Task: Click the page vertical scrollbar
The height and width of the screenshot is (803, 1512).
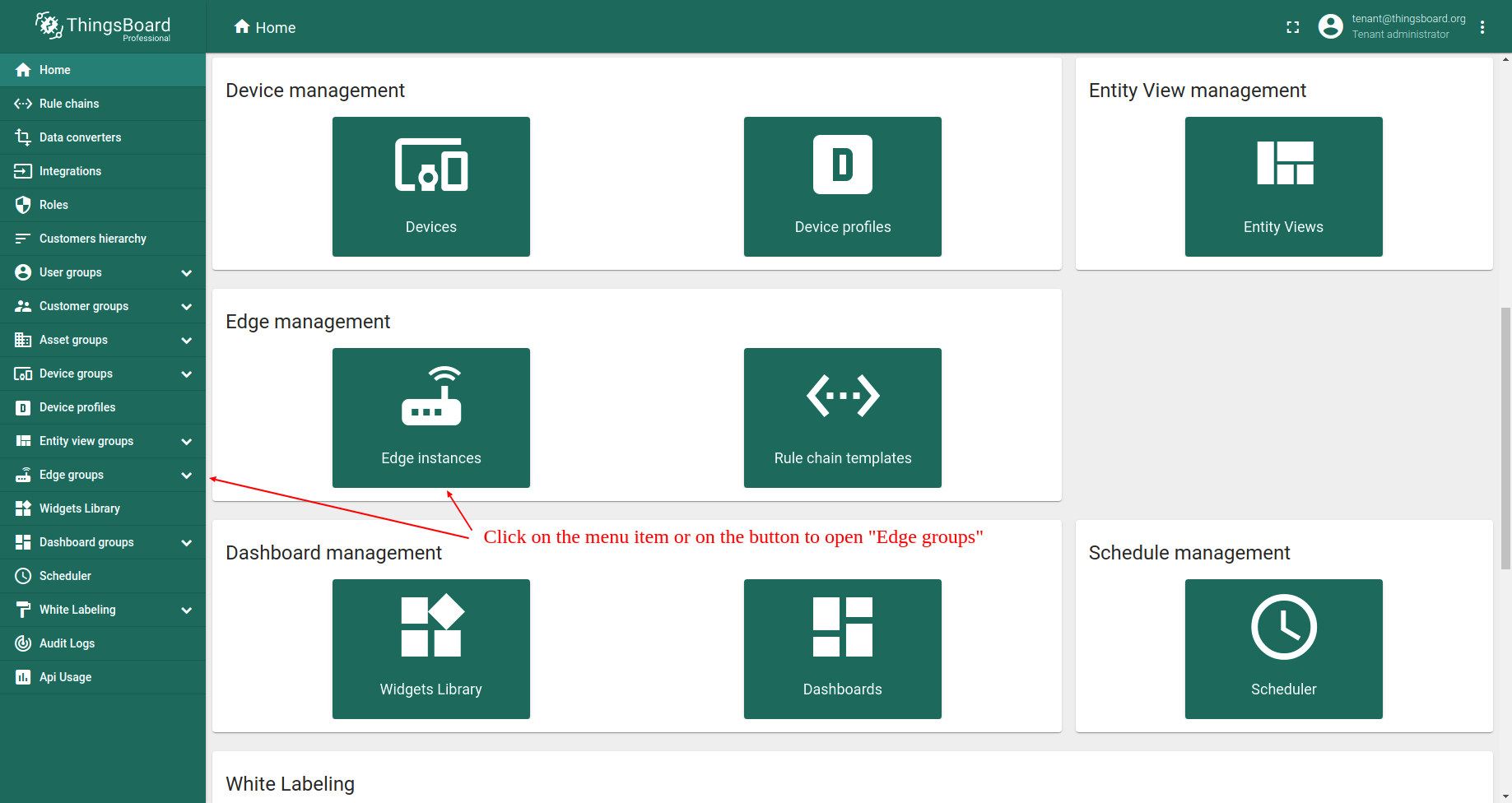Action: (1505, 438)
